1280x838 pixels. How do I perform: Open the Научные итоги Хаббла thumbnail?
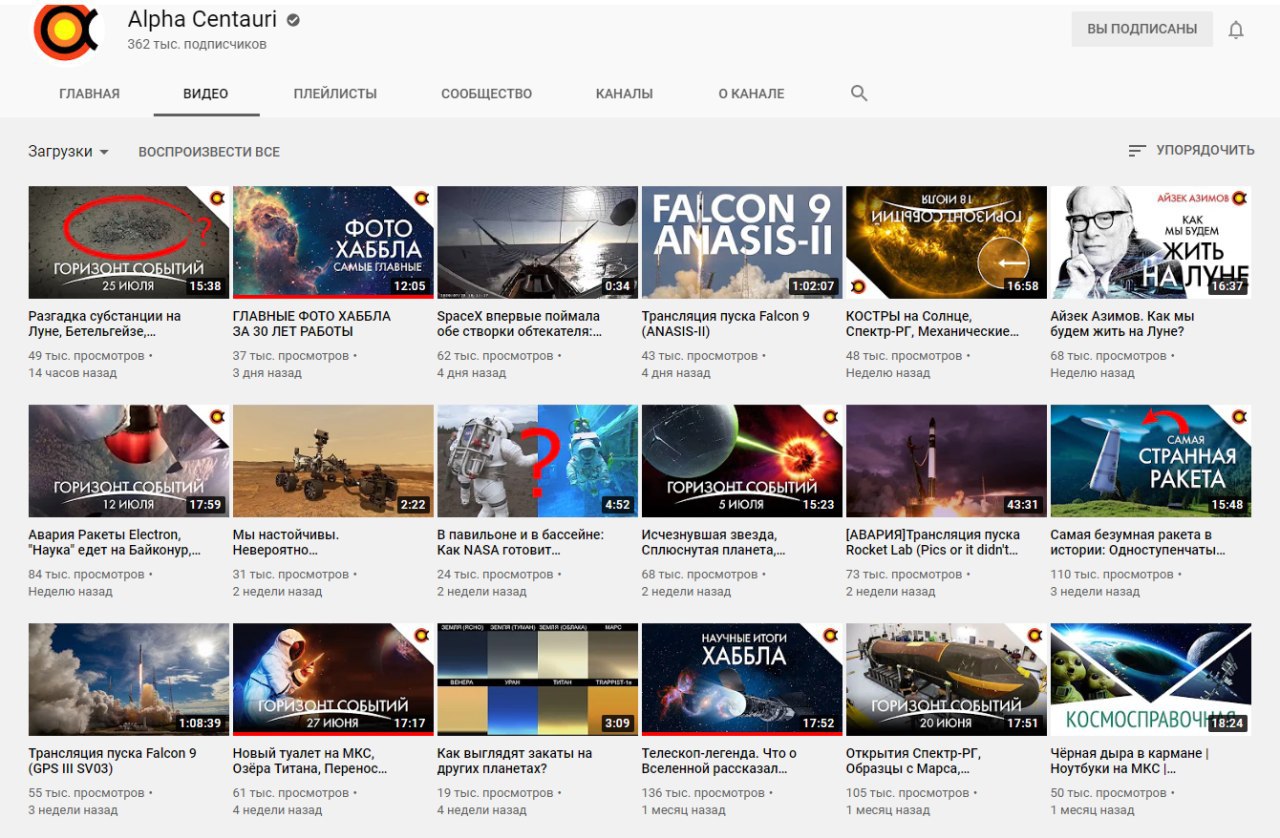[x=742, y=680]
